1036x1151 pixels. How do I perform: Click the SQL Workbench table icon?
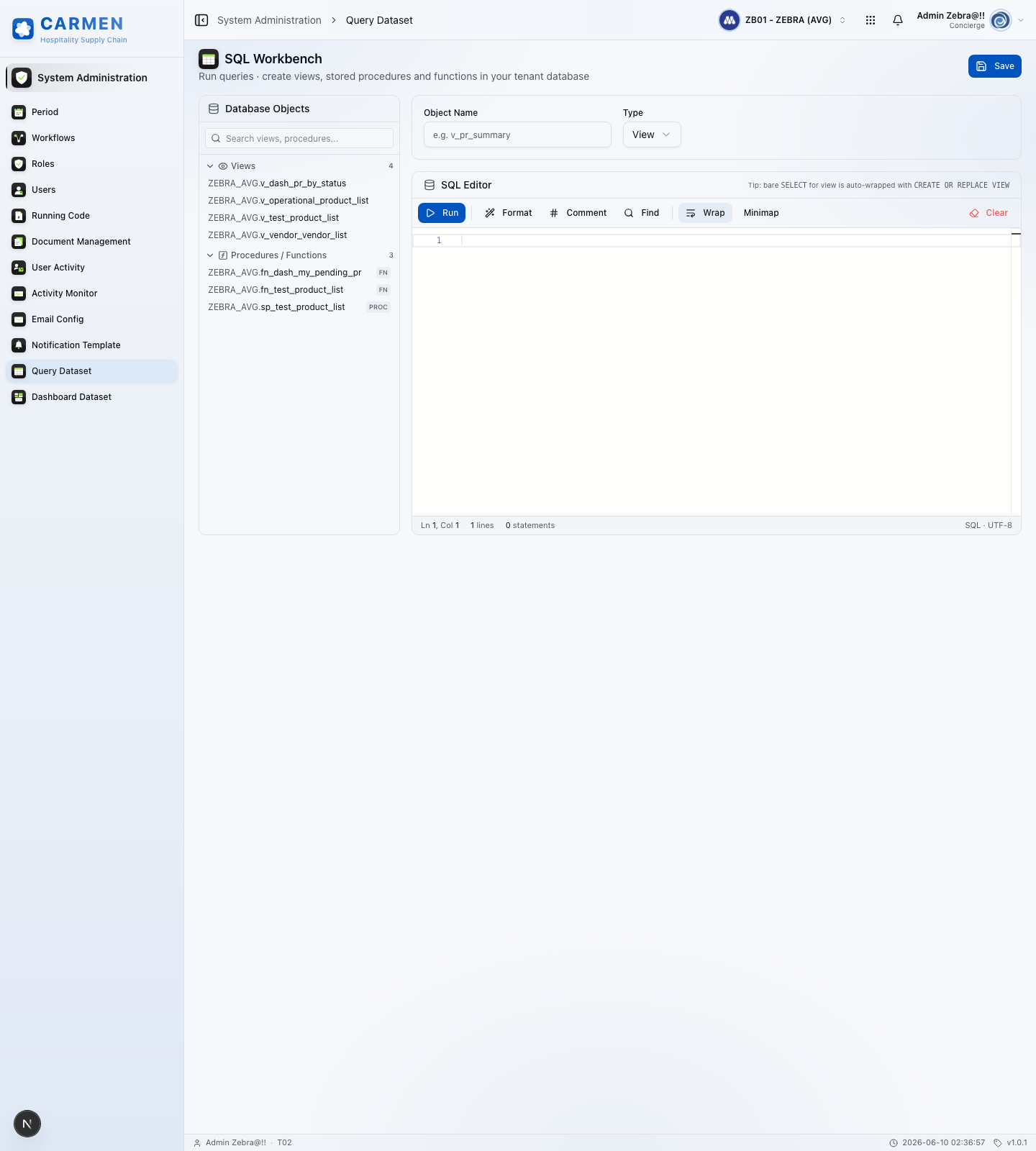[x=209, y=59]
